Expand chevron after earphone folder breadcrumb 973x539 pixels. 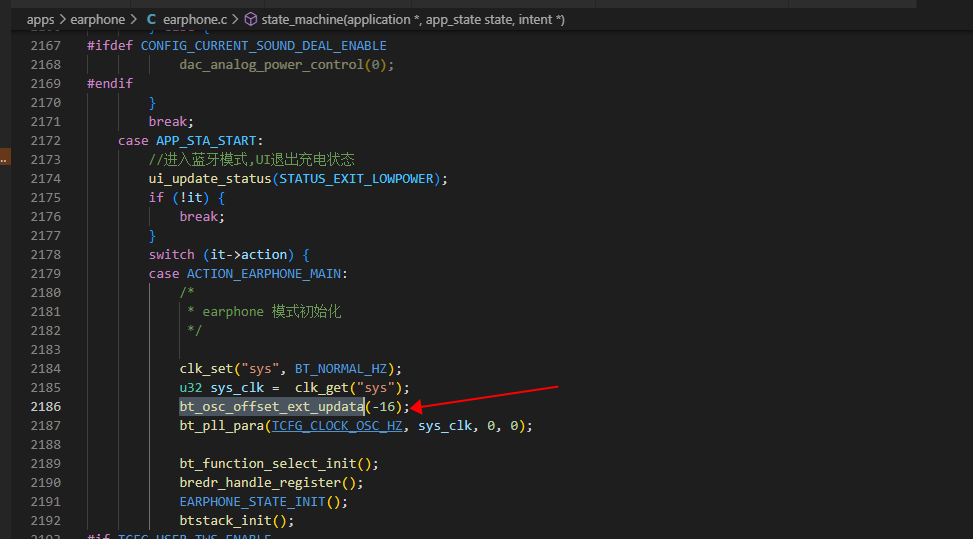coord(133,20)
